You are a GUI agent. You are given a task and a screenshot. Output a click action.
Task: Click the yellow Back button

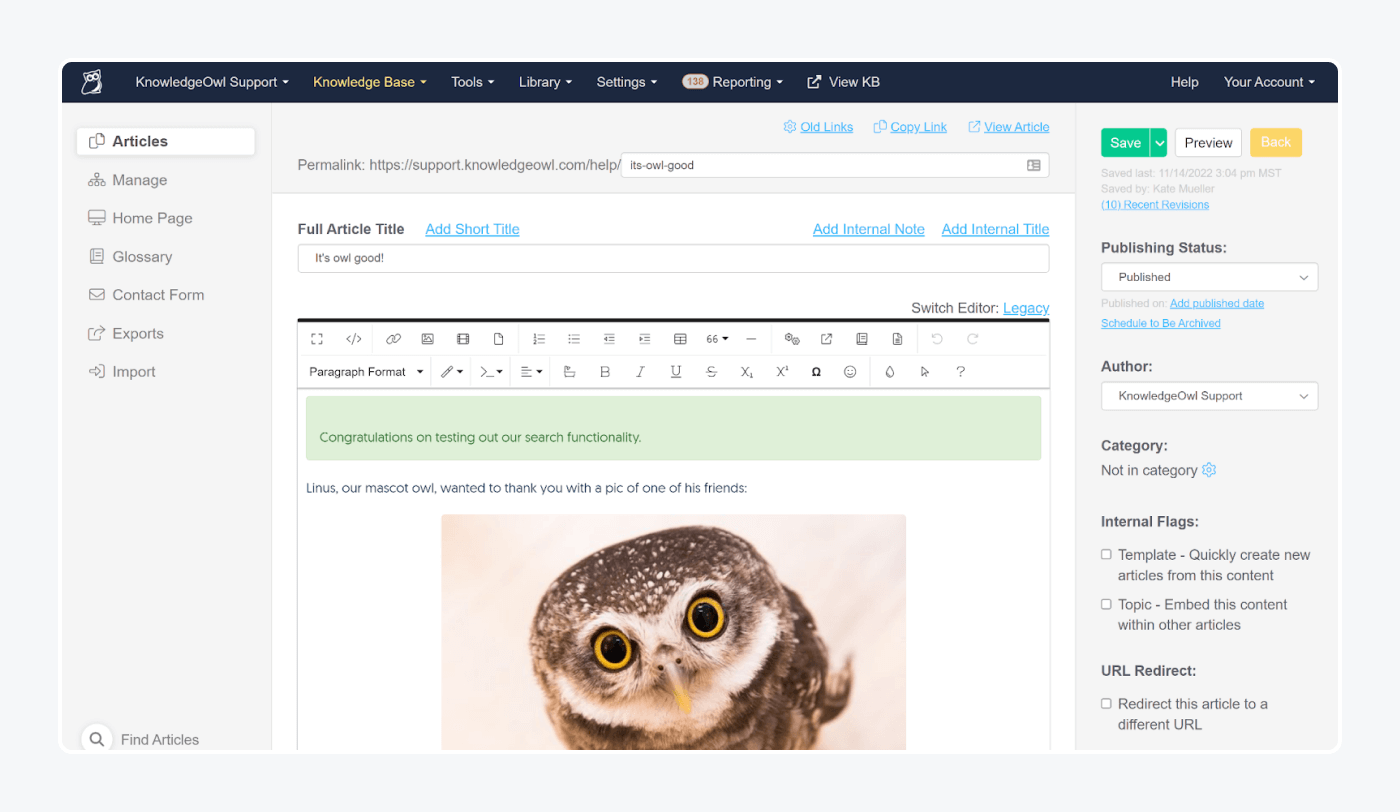1276,142
